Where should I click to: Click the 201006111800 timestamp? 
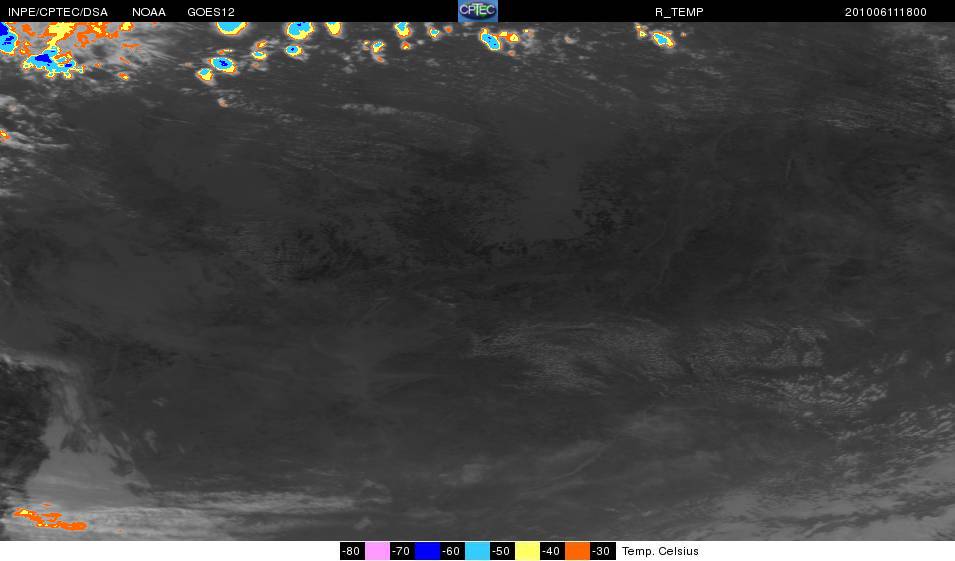click(x=886, y=12)
